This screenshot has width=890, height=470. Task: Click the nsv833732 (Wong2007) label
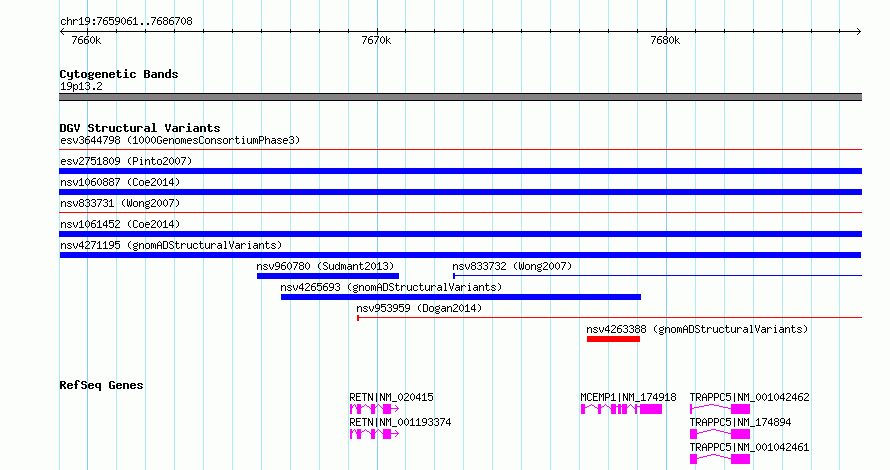tap(512, 266)
